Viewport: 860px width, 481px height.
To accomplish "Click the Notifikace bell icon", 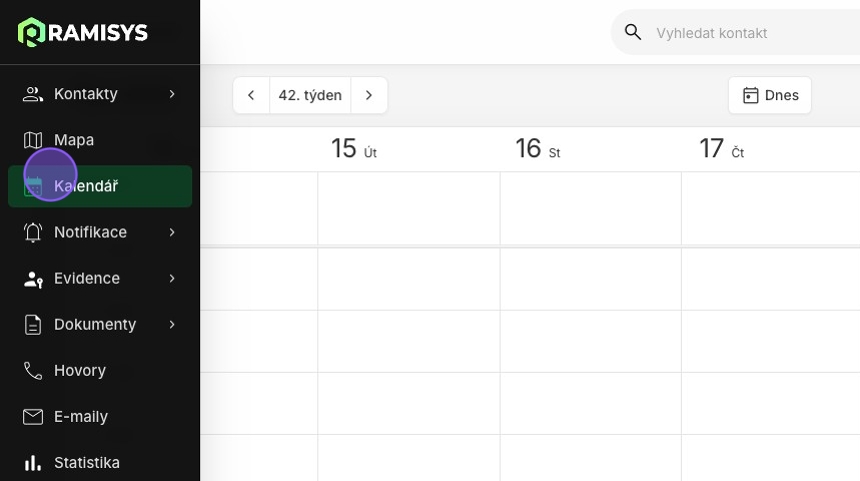I will 33,233.
